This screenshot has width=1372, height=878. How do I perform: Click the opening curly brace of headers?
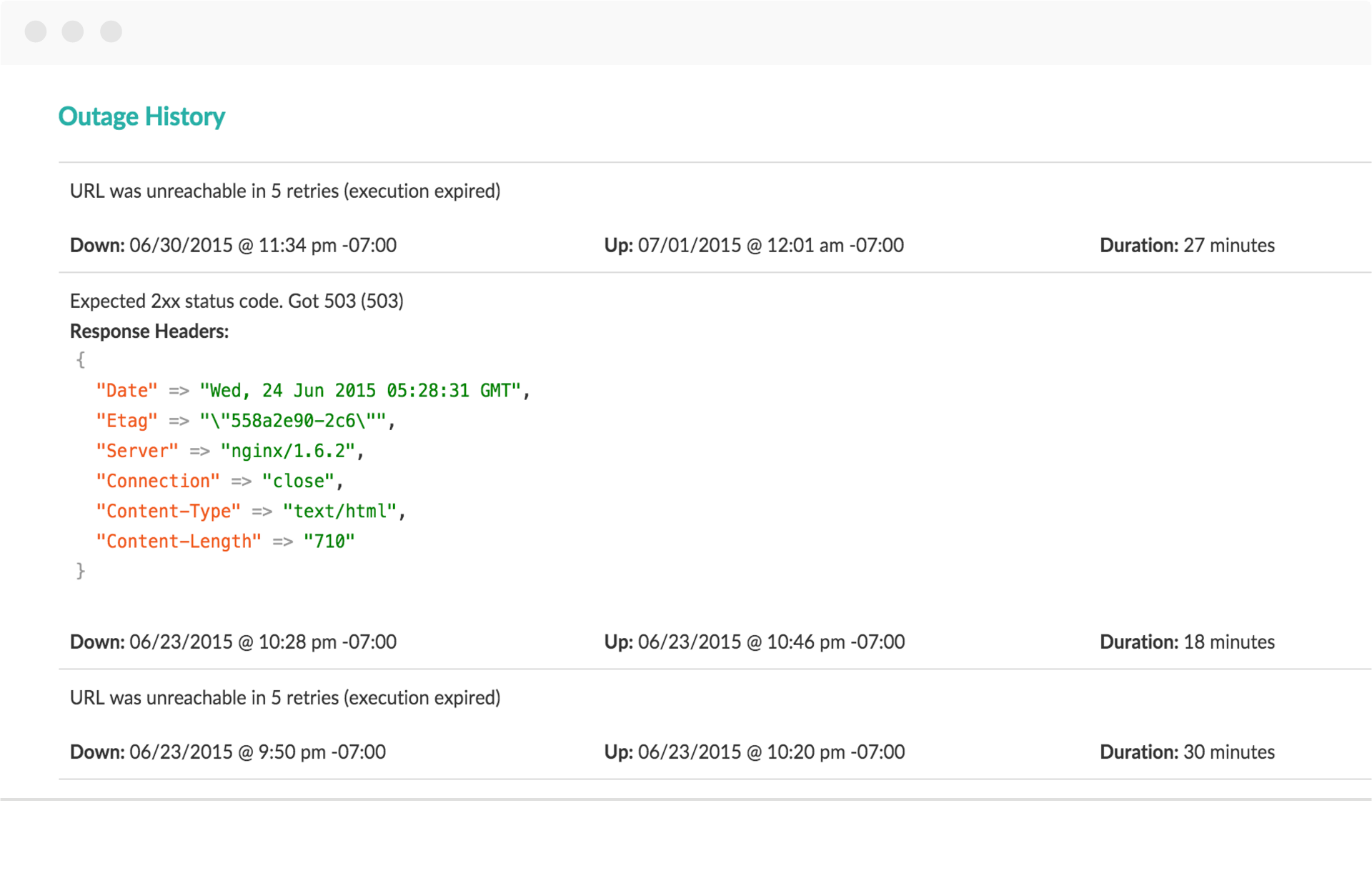81,360
